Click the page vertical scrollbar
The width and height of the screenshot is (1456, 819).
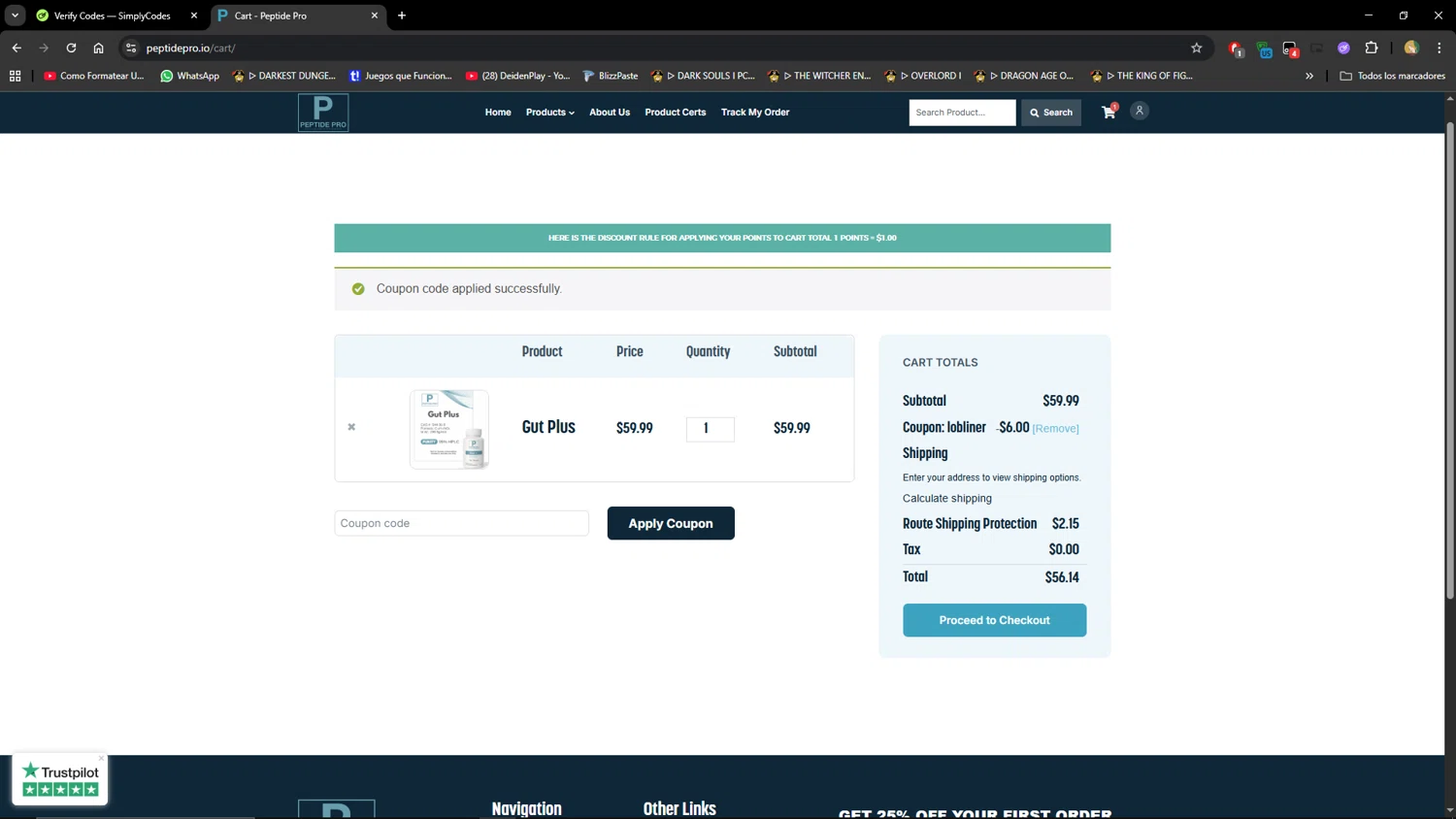1450,359
